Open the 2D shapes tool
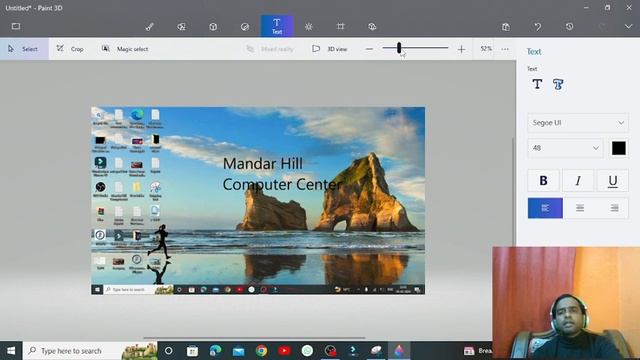Viewport: 640px width, 360px height. point(181,27)
